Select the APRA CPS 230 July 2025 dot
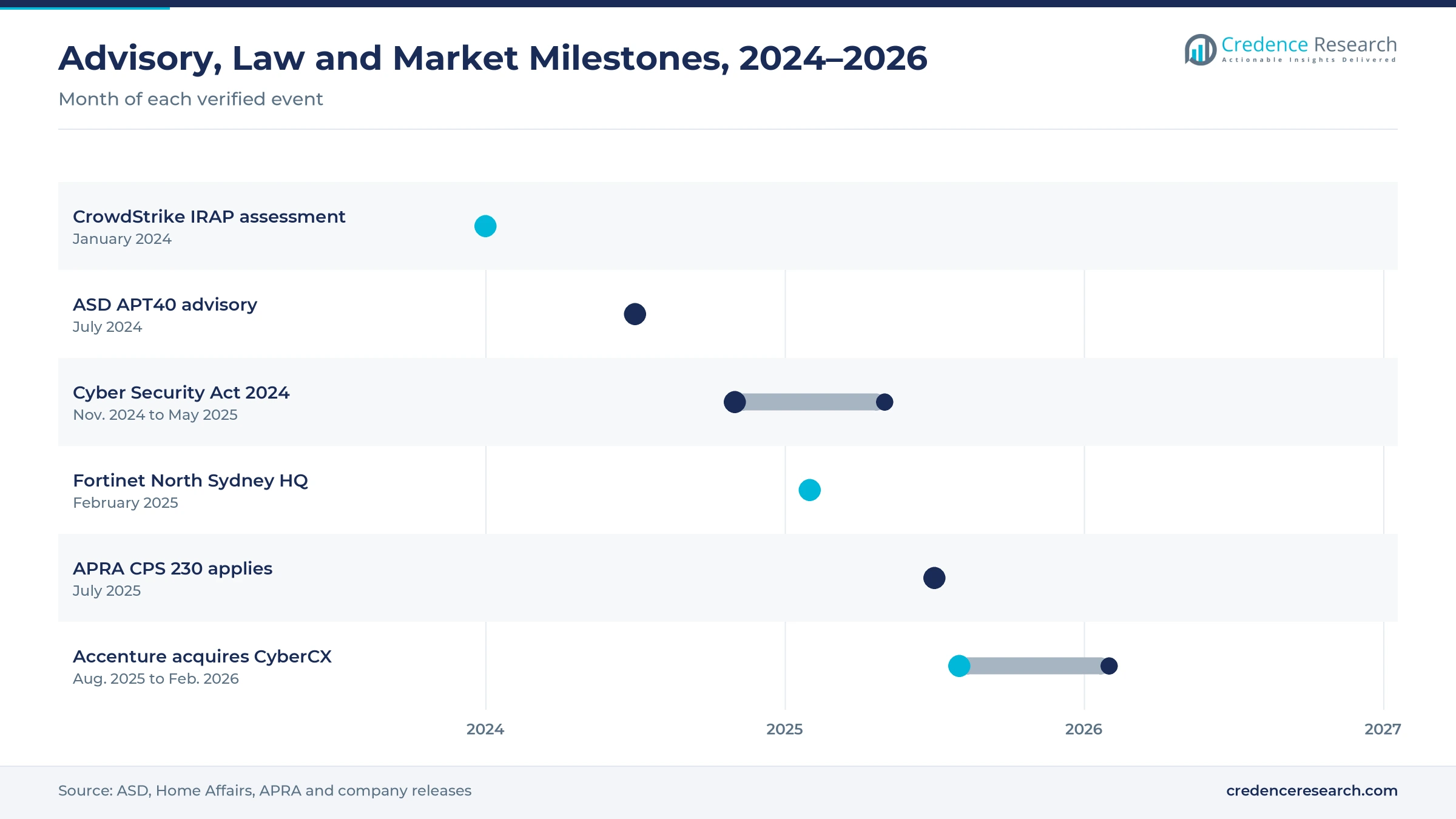 tap(934, 578)
